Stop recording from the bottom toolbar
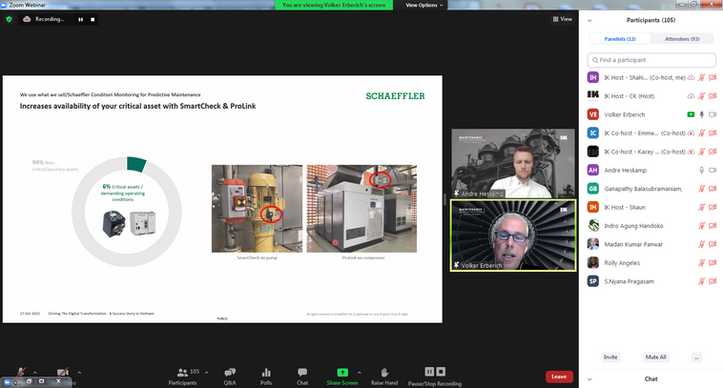Screen dimensions: 723x388 (441, 371)
